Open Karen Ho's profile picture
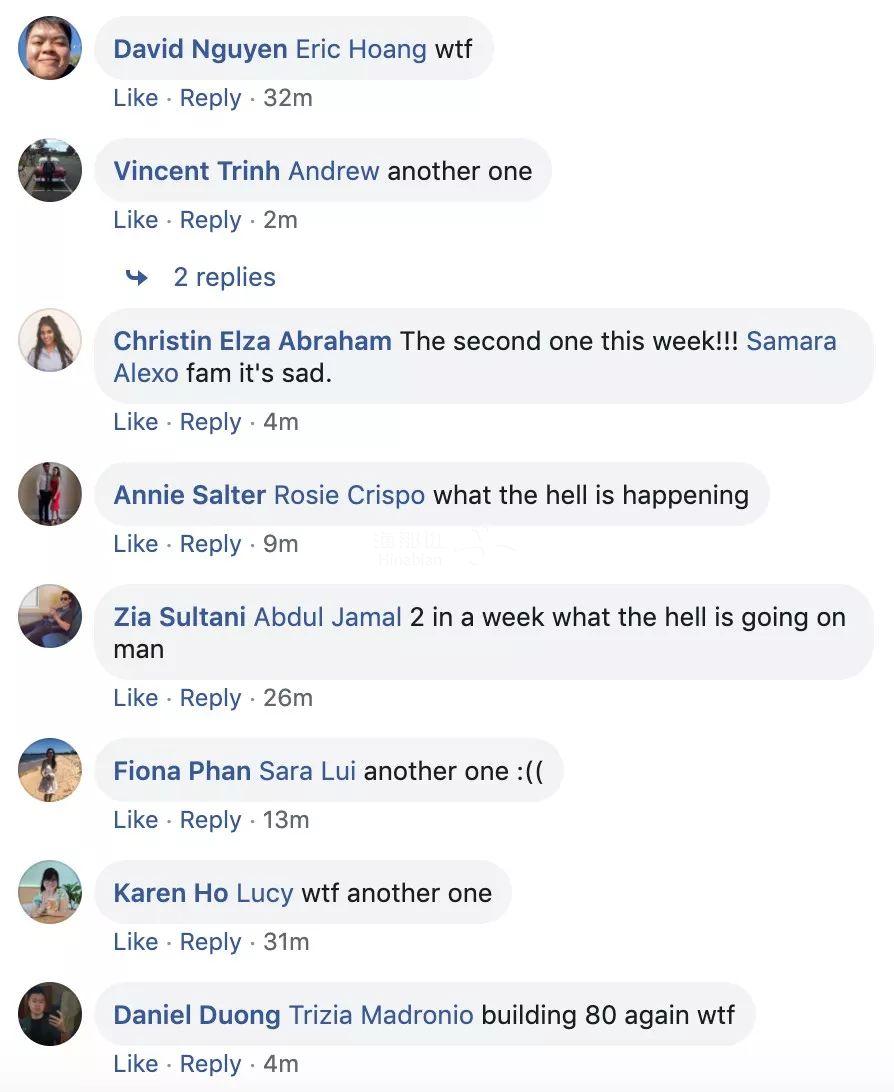The width and height of the screenshot is (894, 1092). click(x=50, y=892)
